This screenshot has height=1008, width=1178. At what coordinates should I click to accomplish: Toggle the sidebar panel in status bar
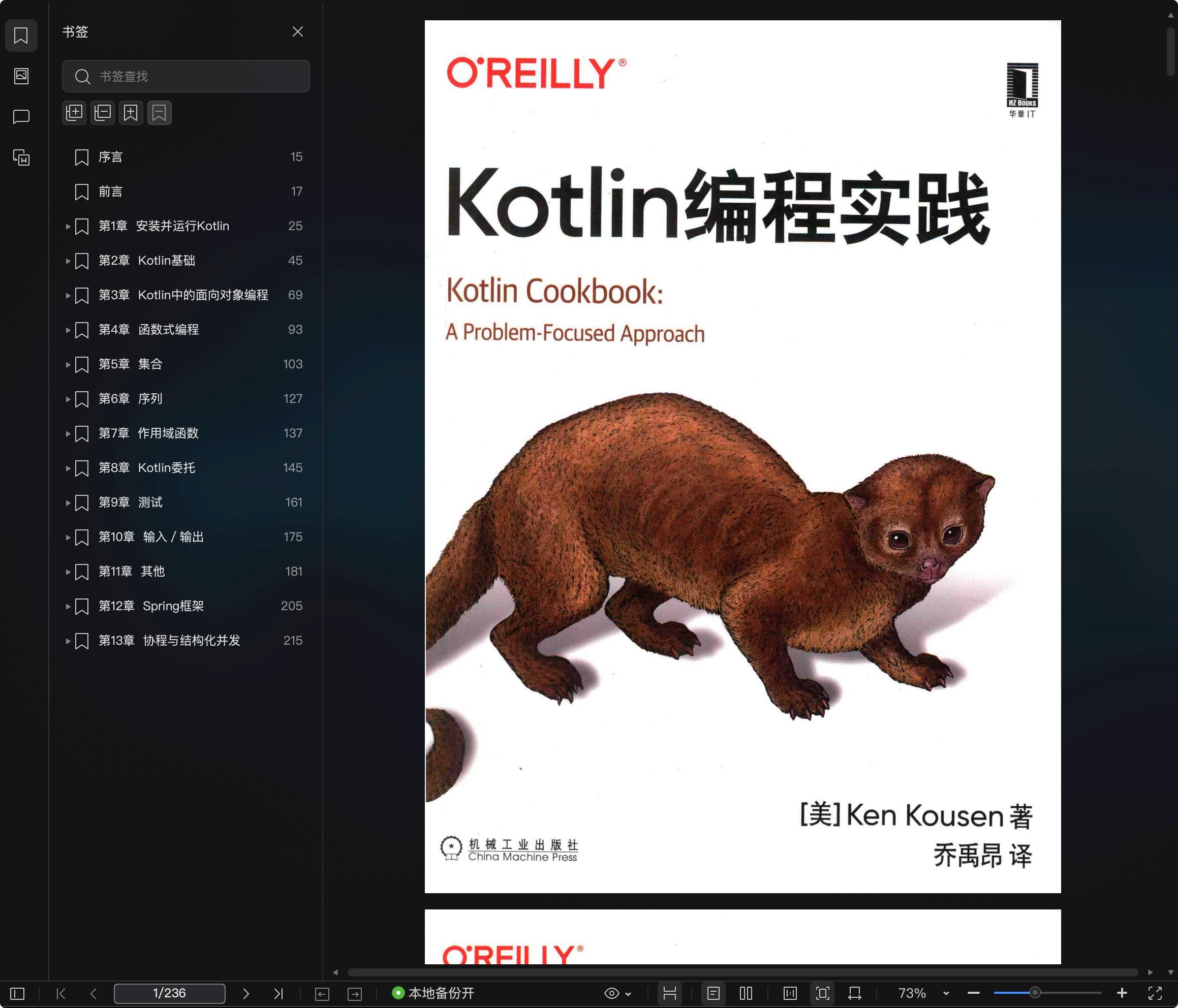pos(18,993)
